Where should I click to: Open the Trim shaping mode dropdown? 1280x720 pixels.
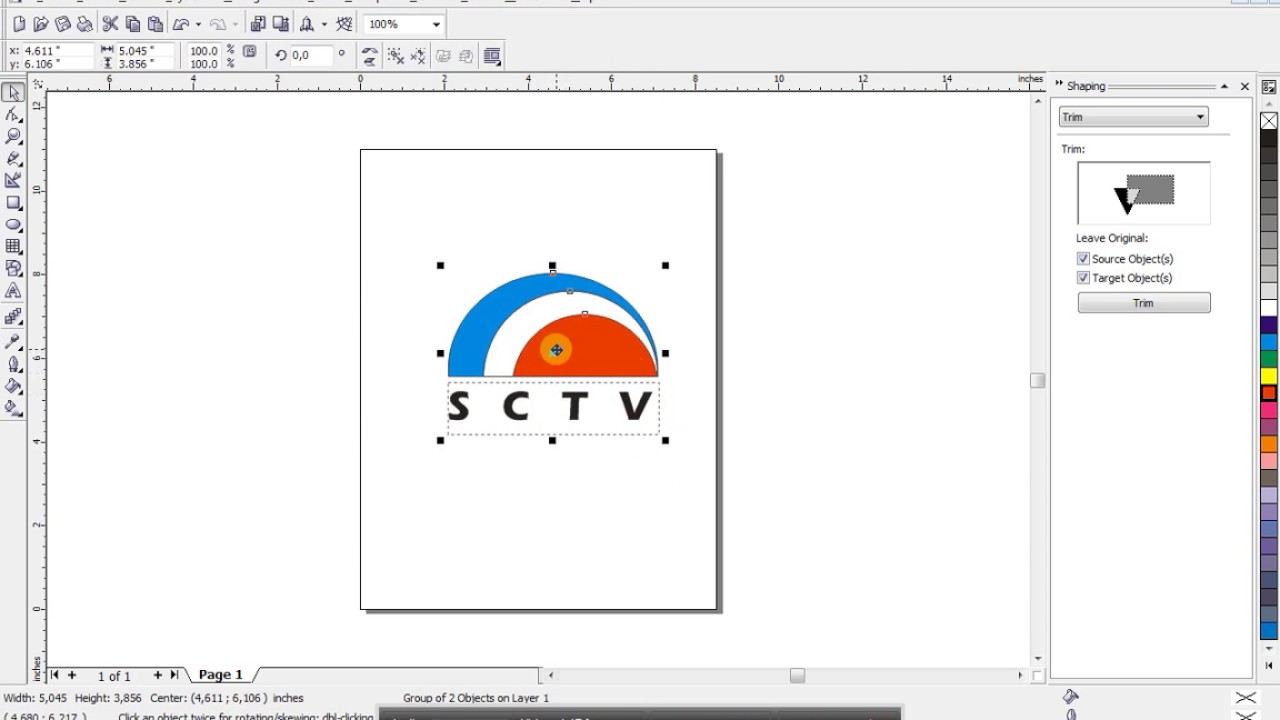tap(1133, 117)
